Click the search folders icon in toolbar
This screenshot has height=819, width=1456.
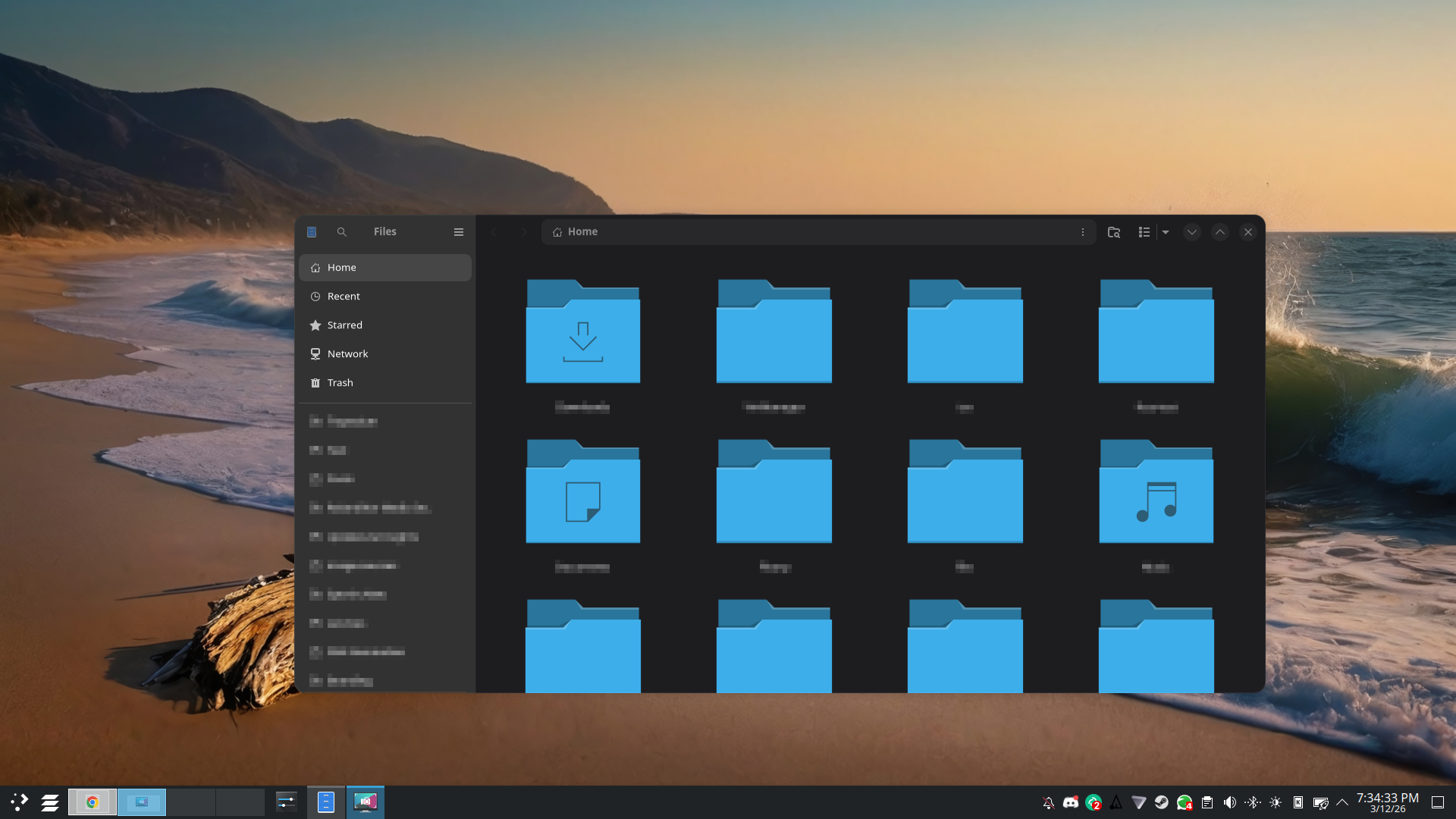click(x=1114, y=232)
